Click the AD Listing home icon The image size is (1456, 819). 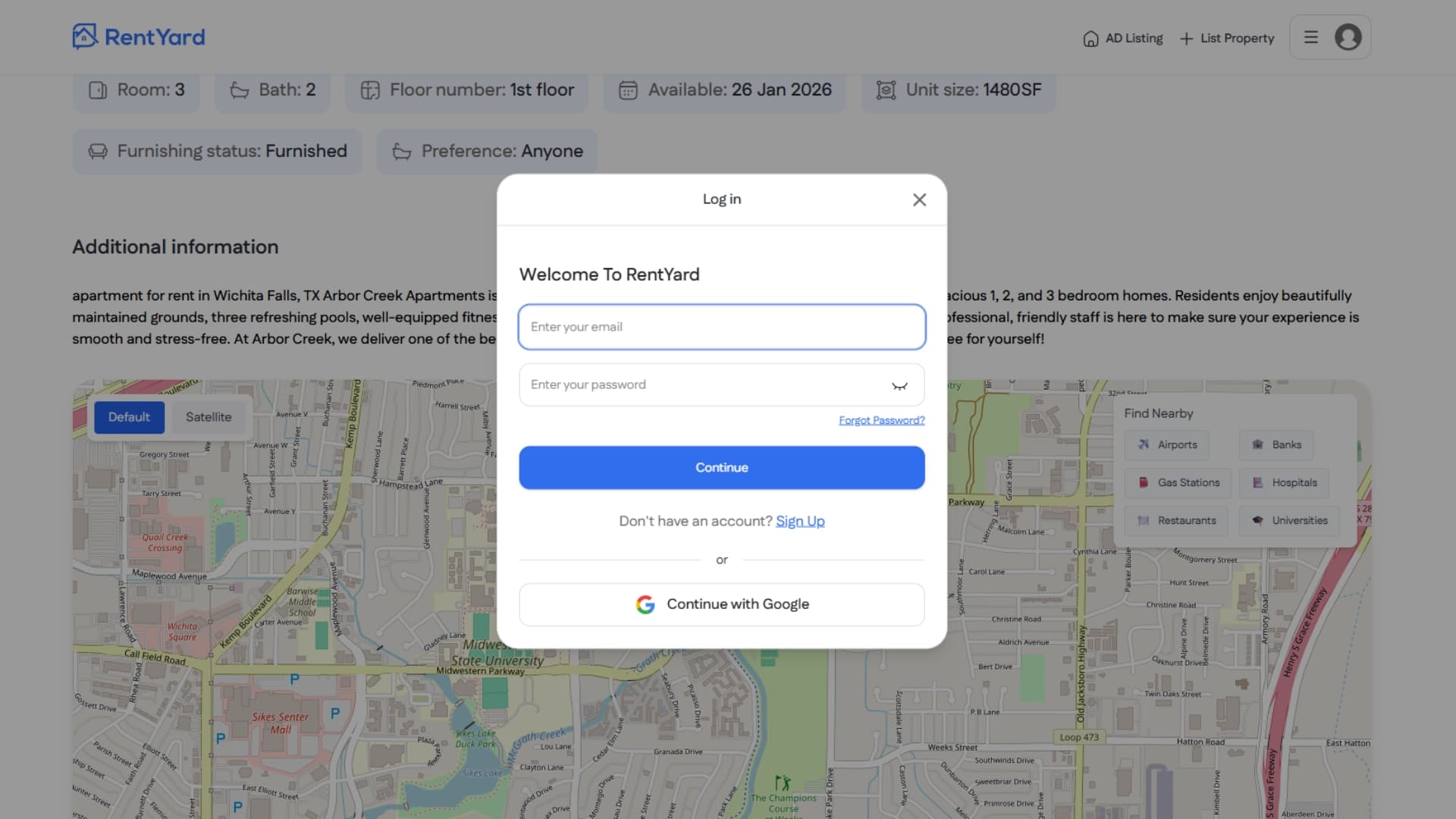point(1090,39)
